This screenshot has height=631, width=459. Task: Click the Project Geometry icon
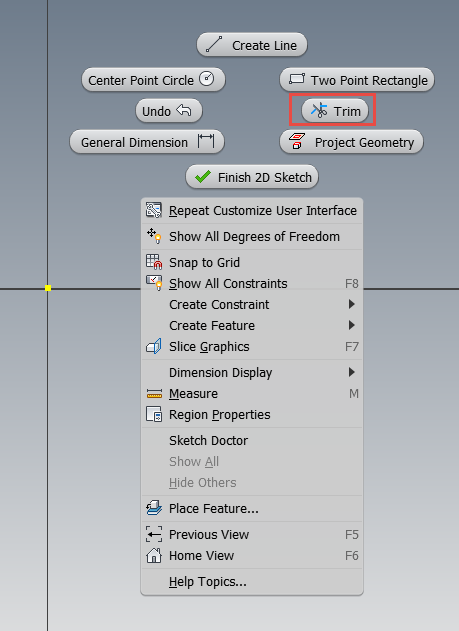297,142
